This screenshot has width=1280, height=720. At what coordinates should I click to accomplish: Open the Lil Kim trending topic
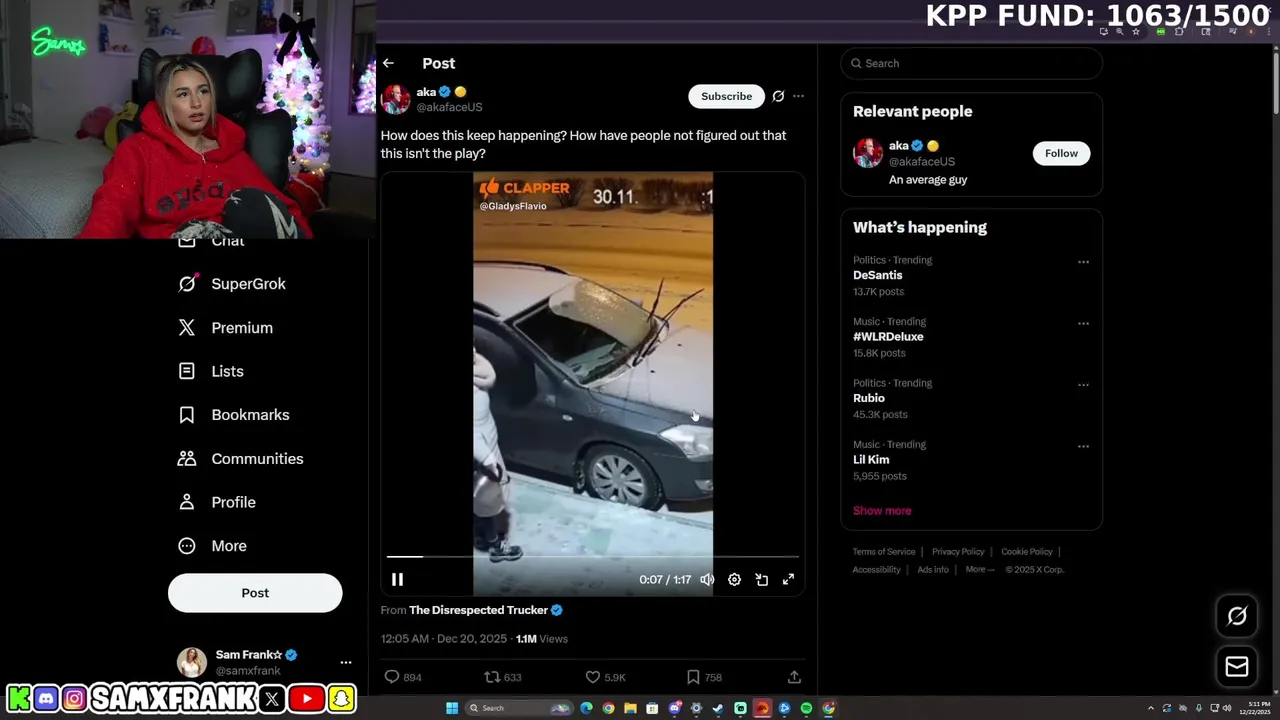(871, 460)
